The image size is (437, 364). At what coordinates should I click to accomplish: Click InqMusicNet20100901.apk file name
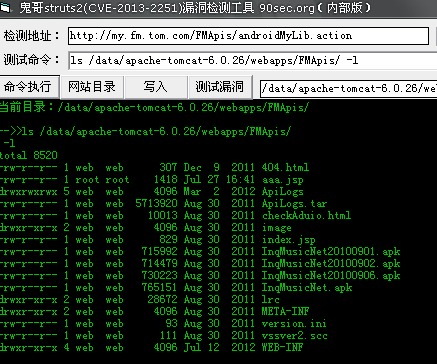331,252
